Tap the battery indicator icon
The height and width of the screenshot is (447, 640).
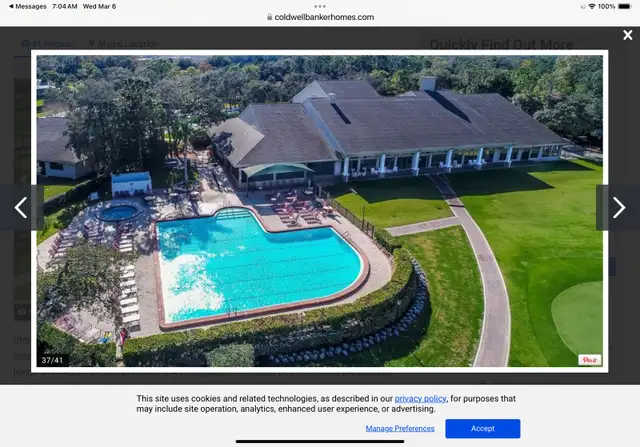(x=624, y=7)
